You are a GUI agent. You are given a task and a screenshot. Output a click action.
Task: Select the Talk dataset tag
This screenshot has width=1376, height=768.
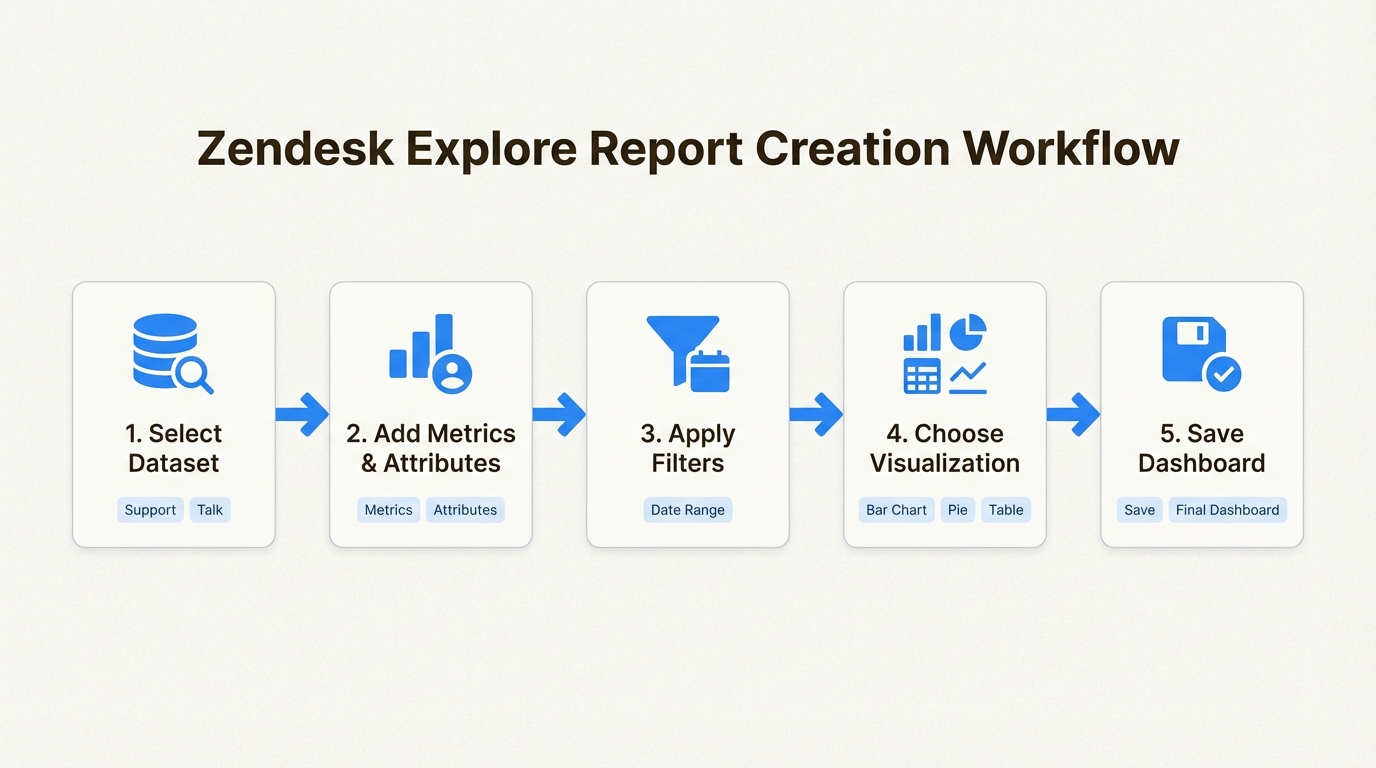pos(210,510)
